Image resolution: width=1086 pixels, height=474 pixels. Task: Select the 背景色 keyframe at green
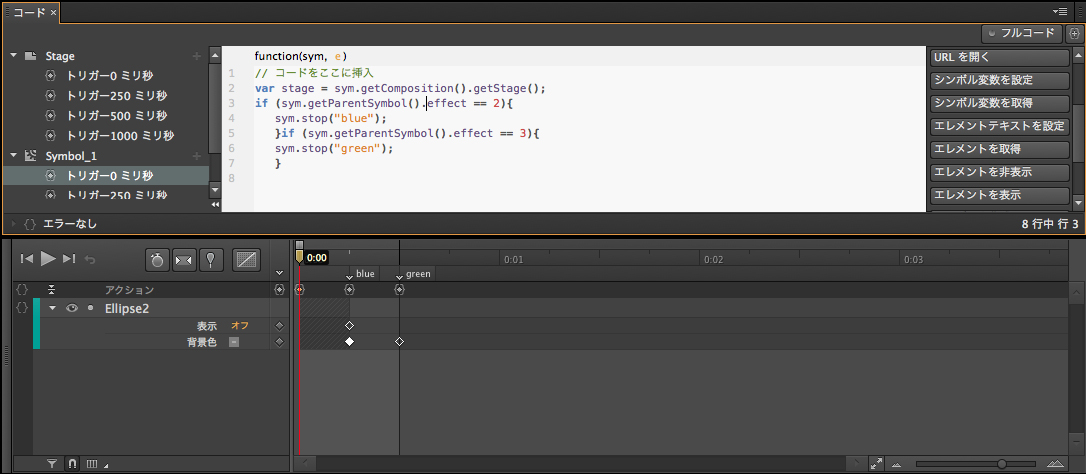399,342
